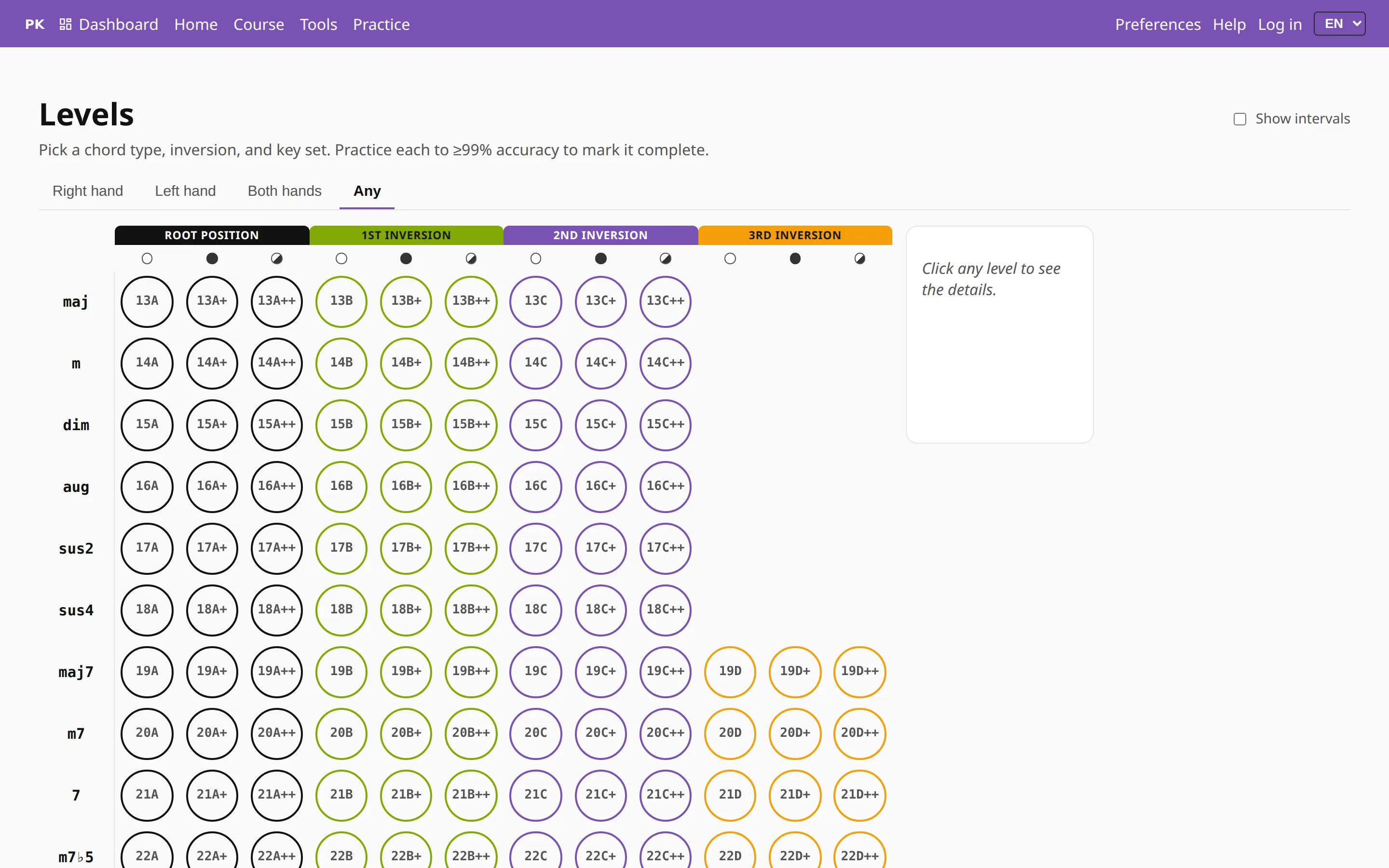
Task: Open the Help link
Action: [1229, 24]
